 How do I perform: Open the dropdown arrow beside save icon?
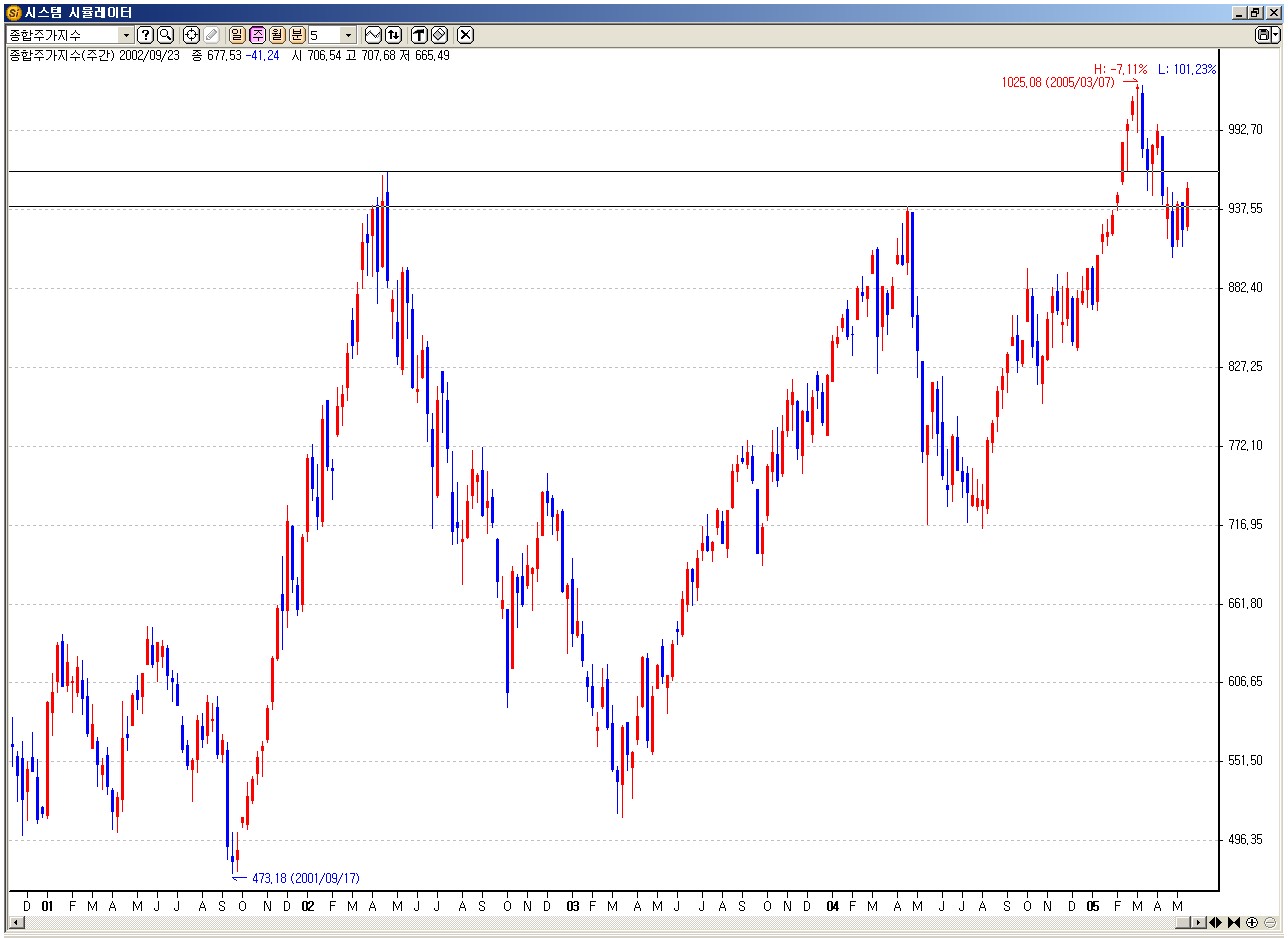tap(1276, 35)
